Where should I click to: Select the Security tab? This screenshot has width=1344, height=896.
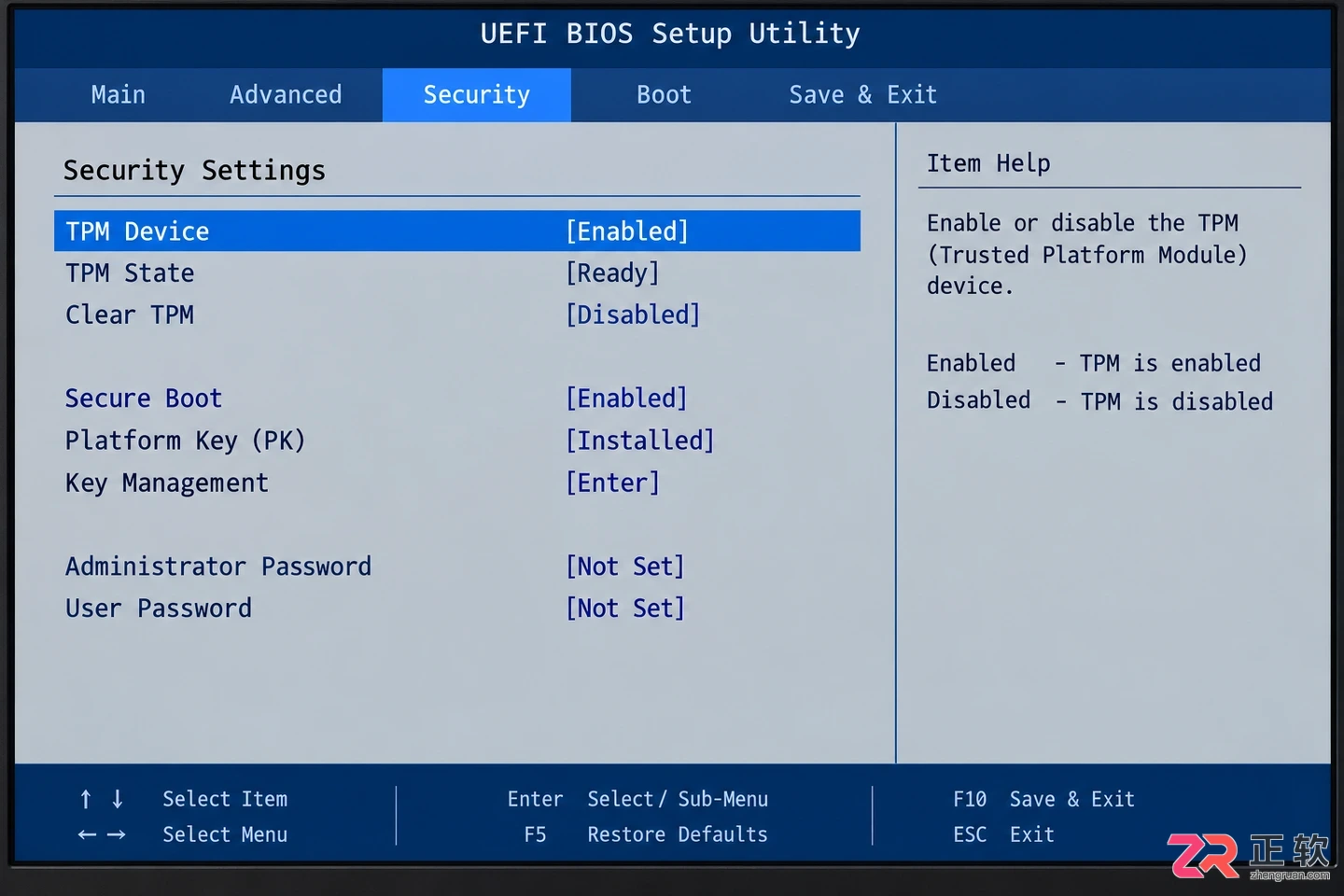pyautogui.click(x=477, y=95)
